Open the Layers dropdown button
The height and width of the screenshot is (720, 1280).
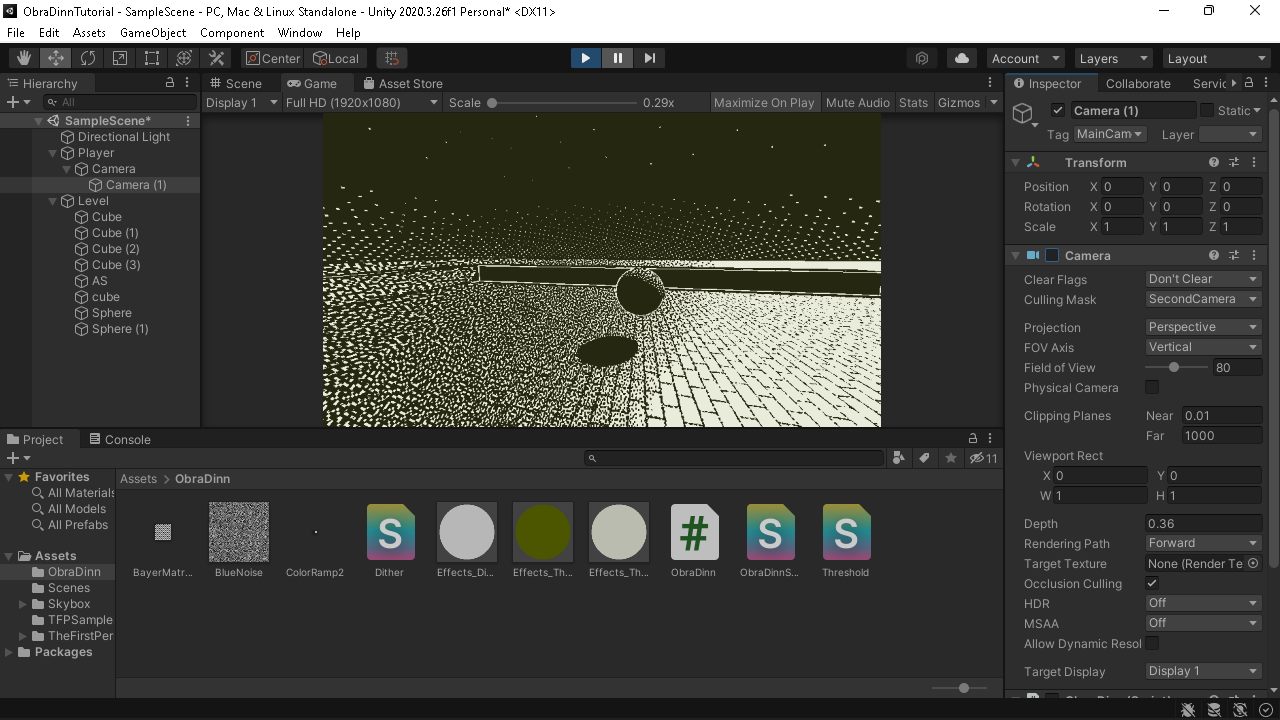(1114, 58)
